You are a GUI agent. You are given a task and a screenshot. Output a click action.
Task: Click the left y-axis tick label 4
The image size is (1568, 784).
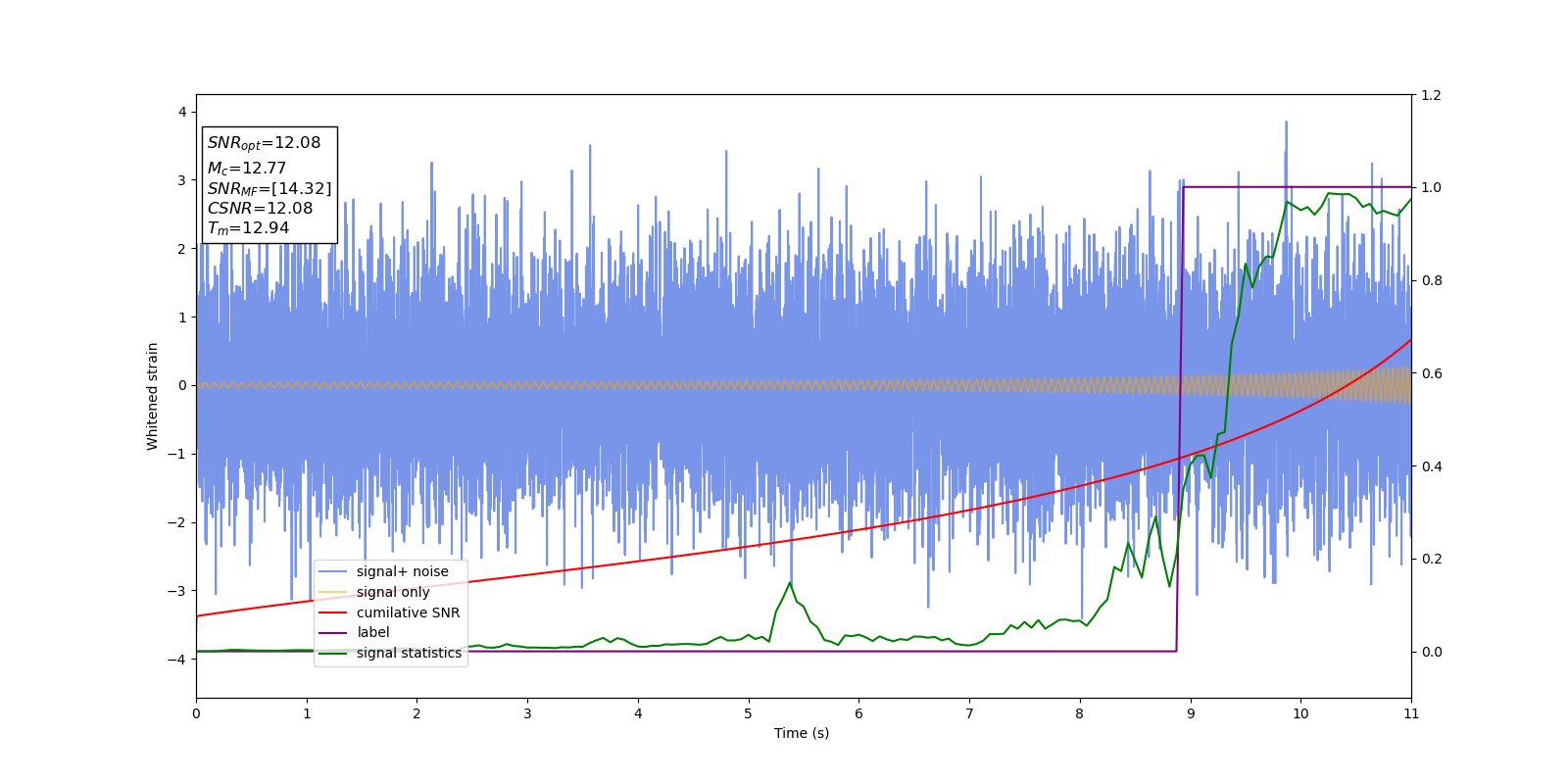pyautogui.click(x=182, y=112)
